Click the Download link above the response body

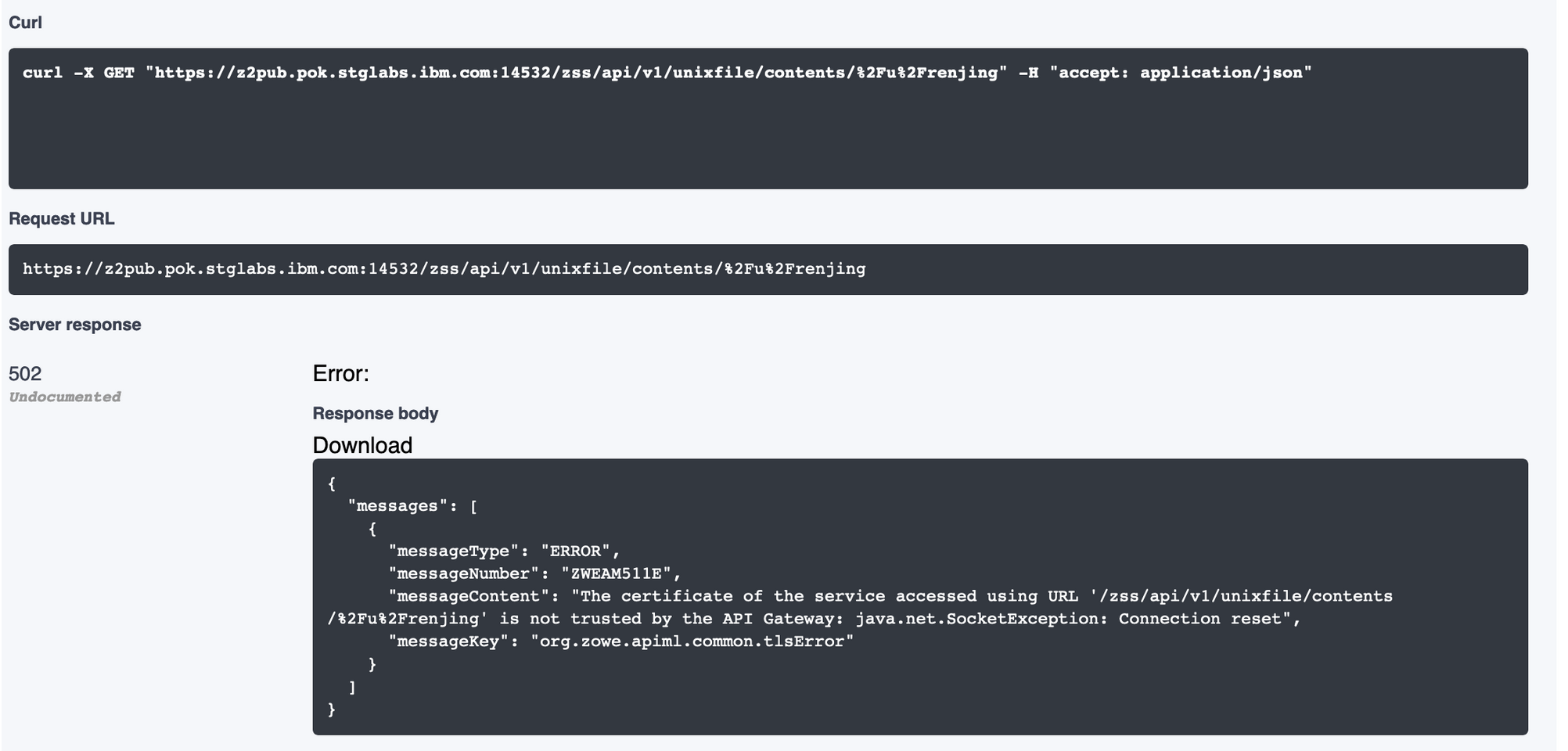361,445
